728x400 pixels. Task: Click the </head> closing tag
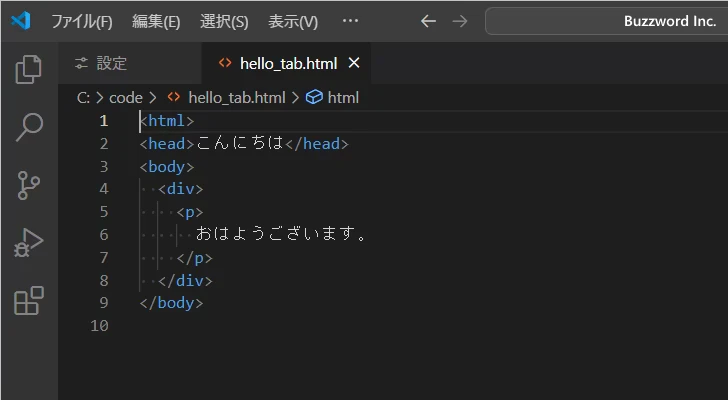[317, 144]
